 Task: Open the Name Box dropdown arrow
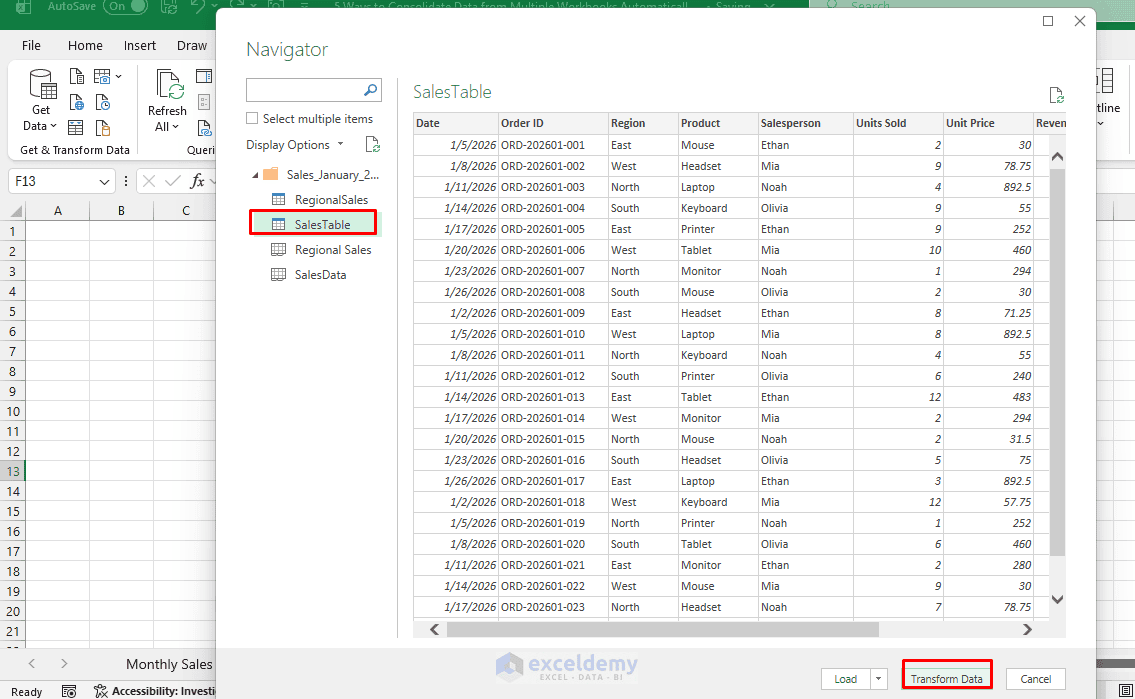click(104, 182)
